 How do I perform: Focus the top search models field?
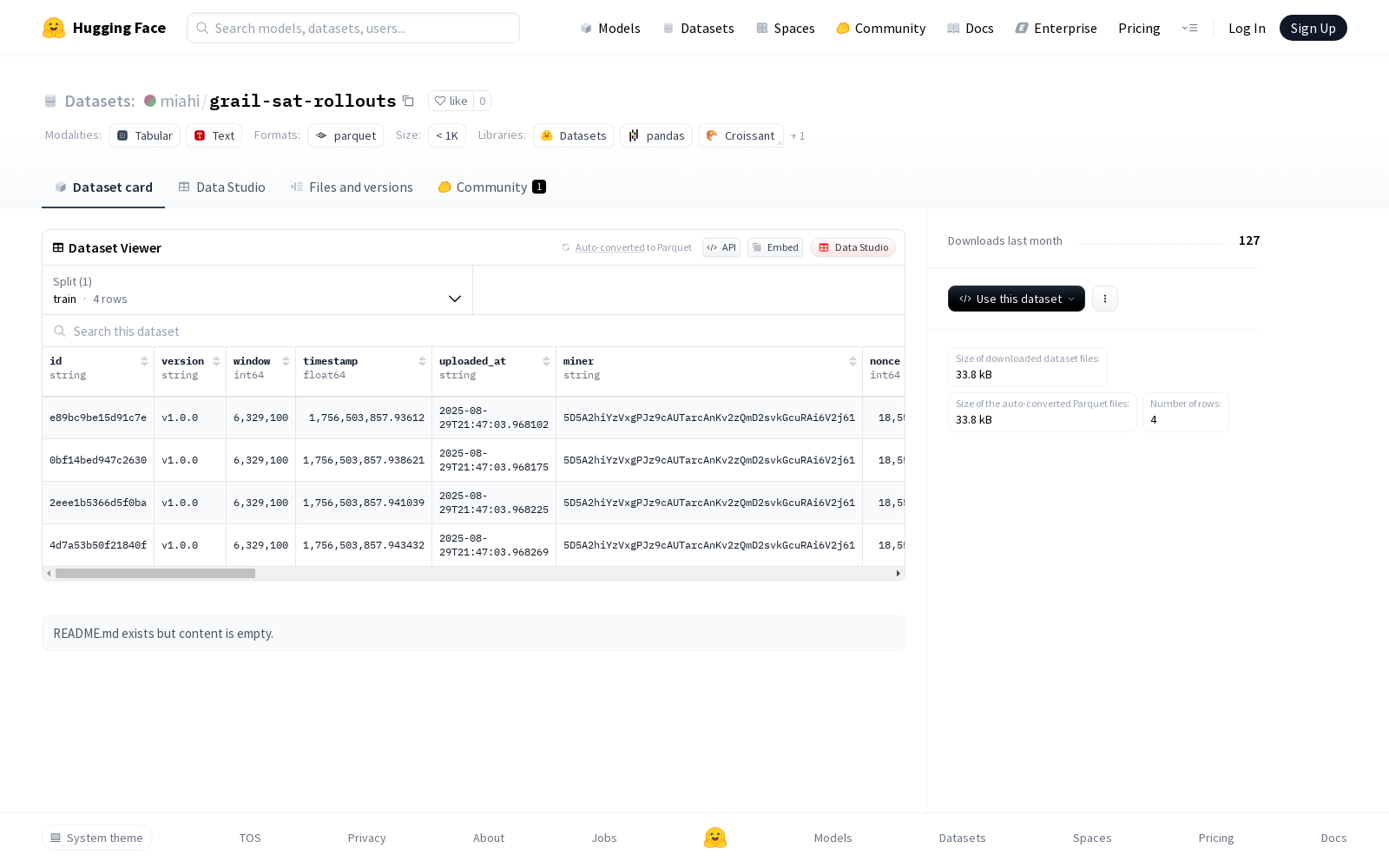coord(353,28)
